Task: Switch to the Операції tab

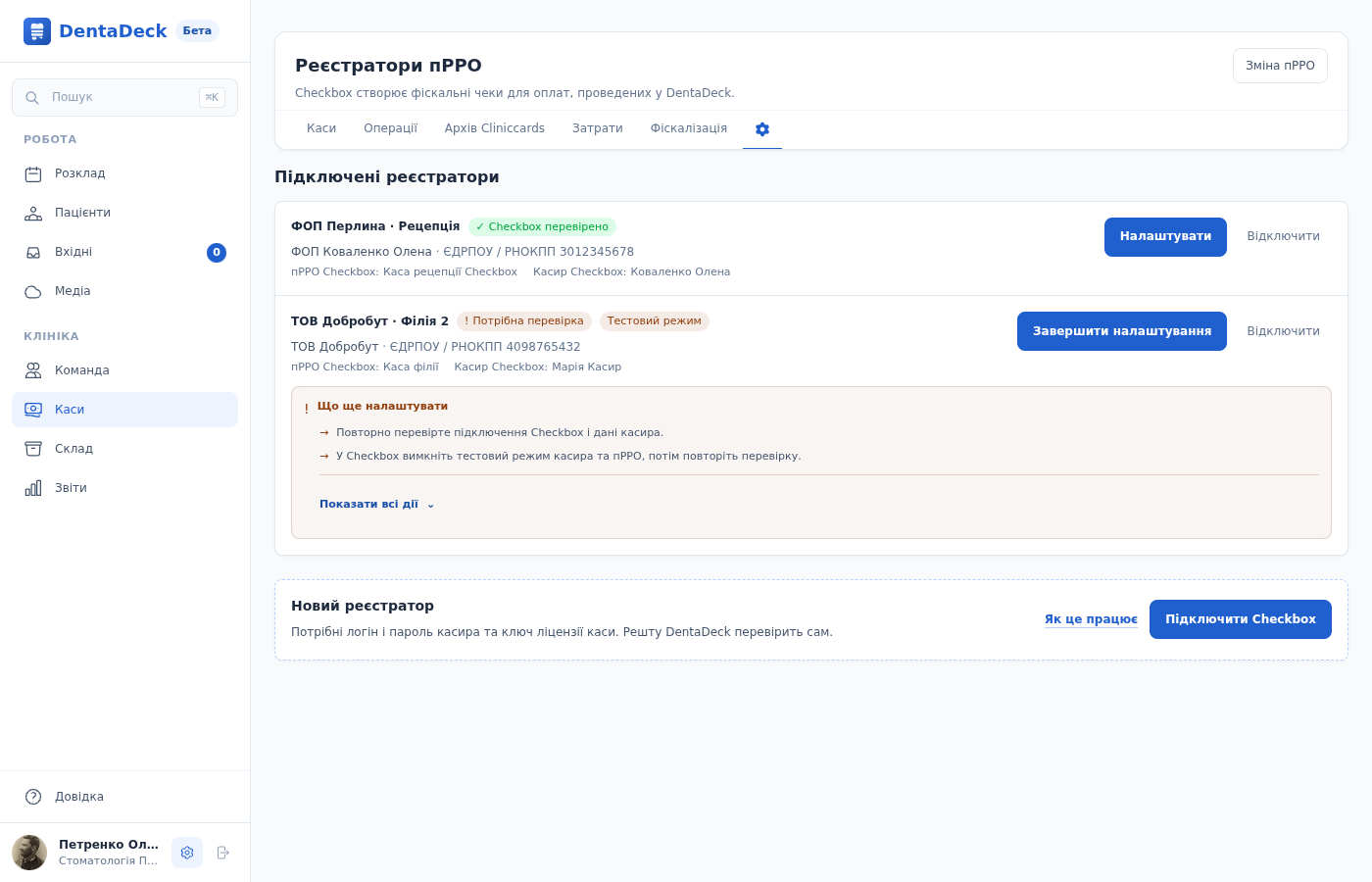Action: pyautogui.click(x=390, y=129)
